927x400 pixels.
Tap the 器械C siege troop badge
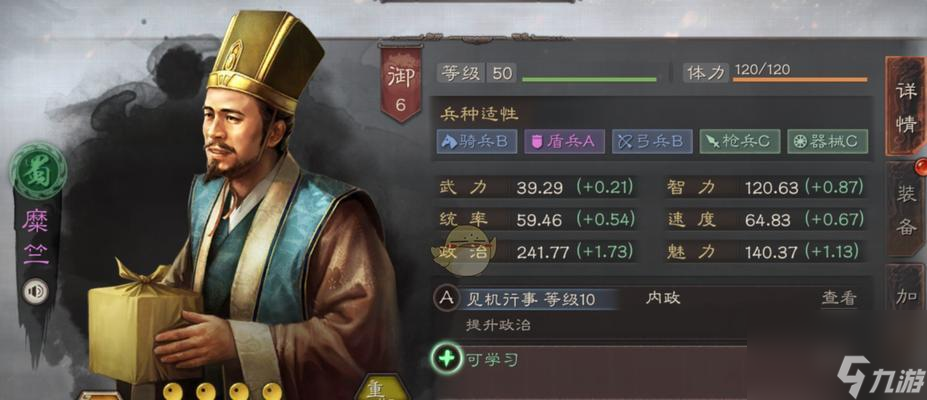[x=828, y=142]
